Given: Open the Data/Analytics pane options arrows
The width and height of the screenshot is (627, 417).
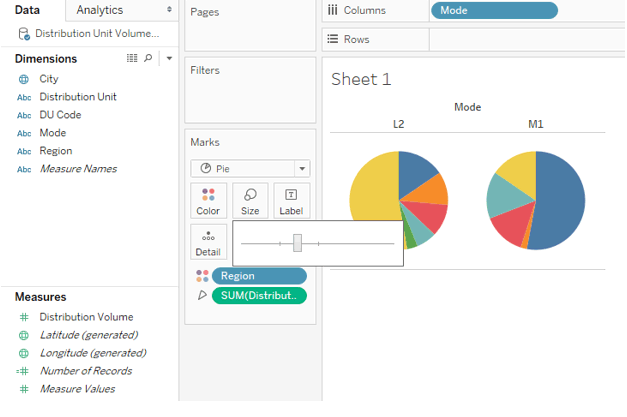Looking at the screenshot, I should pos(168,10).
